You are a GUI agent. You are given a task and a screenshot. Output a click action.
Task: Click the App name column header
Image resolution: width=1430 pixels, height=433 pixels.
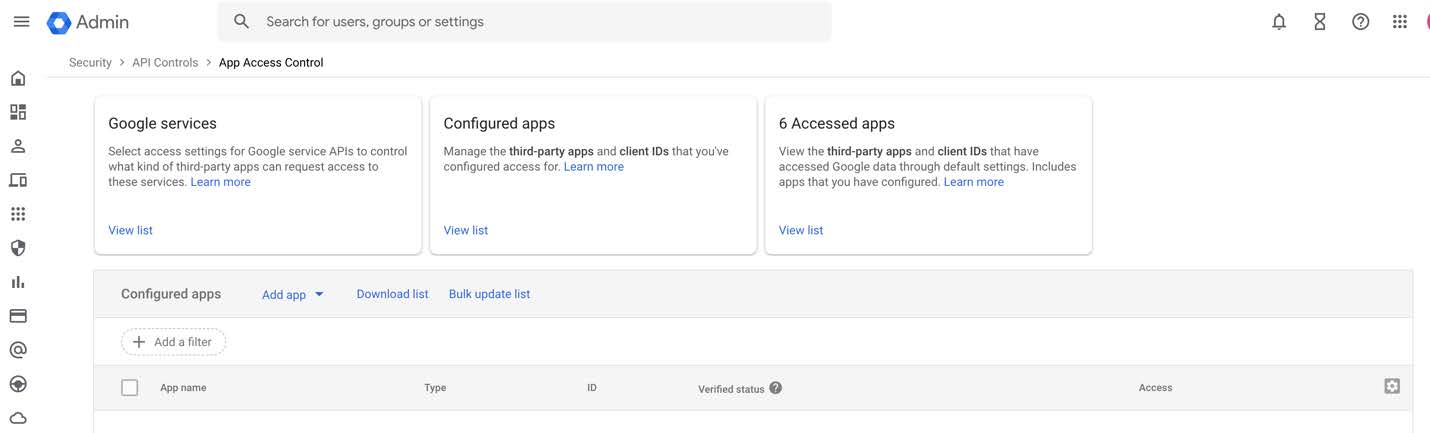[183, 388]
